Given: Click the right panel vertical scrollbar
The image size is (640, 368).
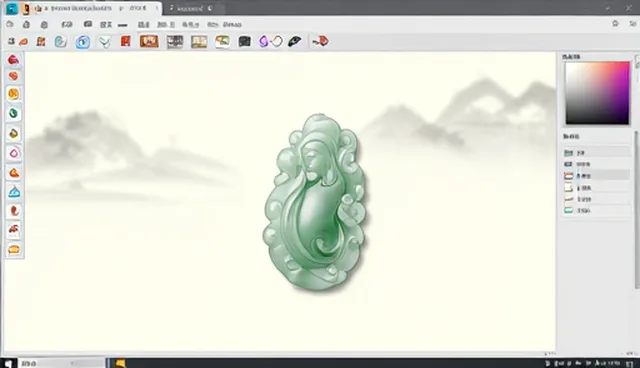Looking at the screenshot, I should [x=636, y=209].
